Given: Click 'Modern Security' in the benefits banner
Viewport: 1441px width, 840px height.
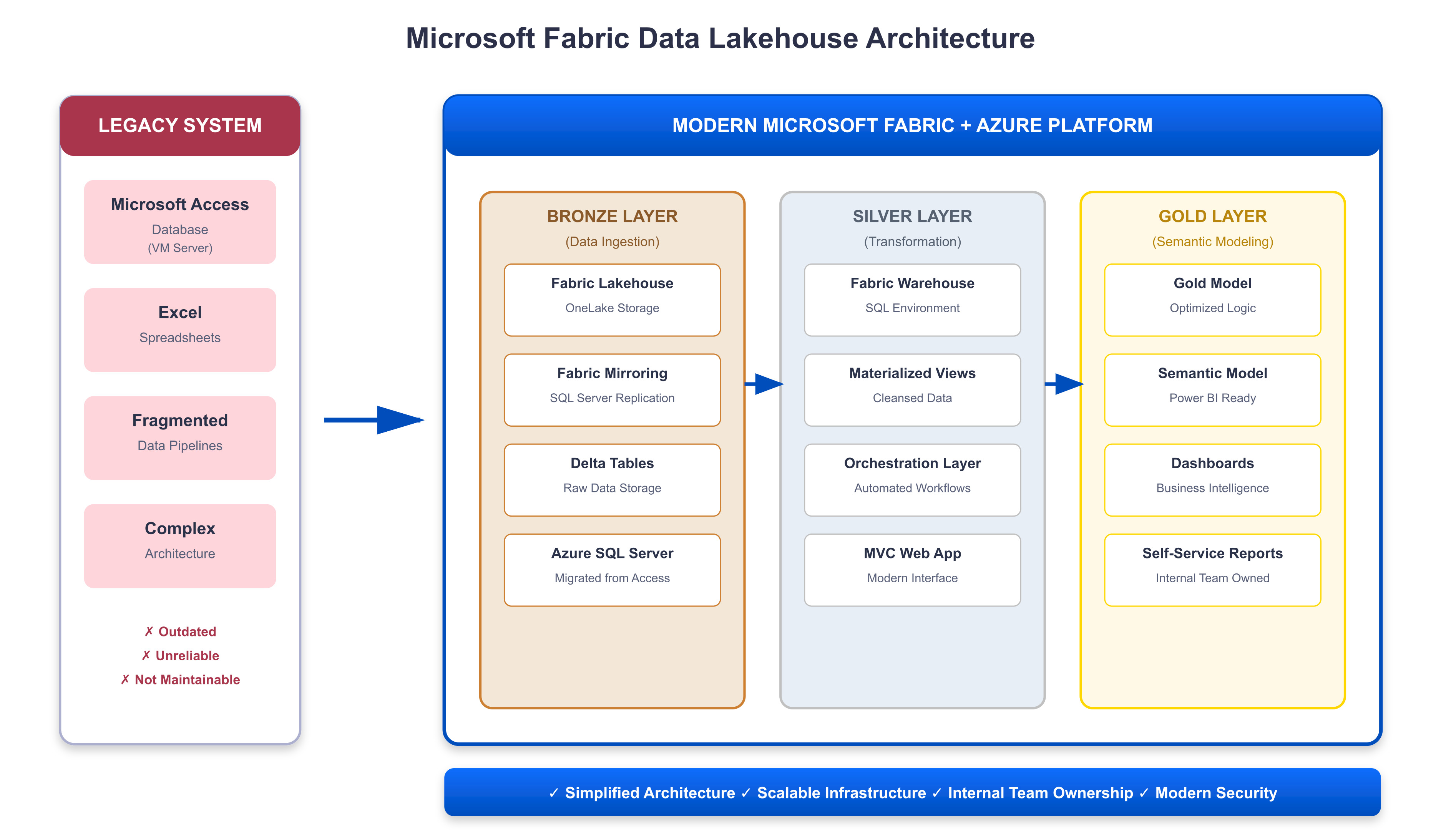Looking at the screenshot, I should tap(1216, 793).
